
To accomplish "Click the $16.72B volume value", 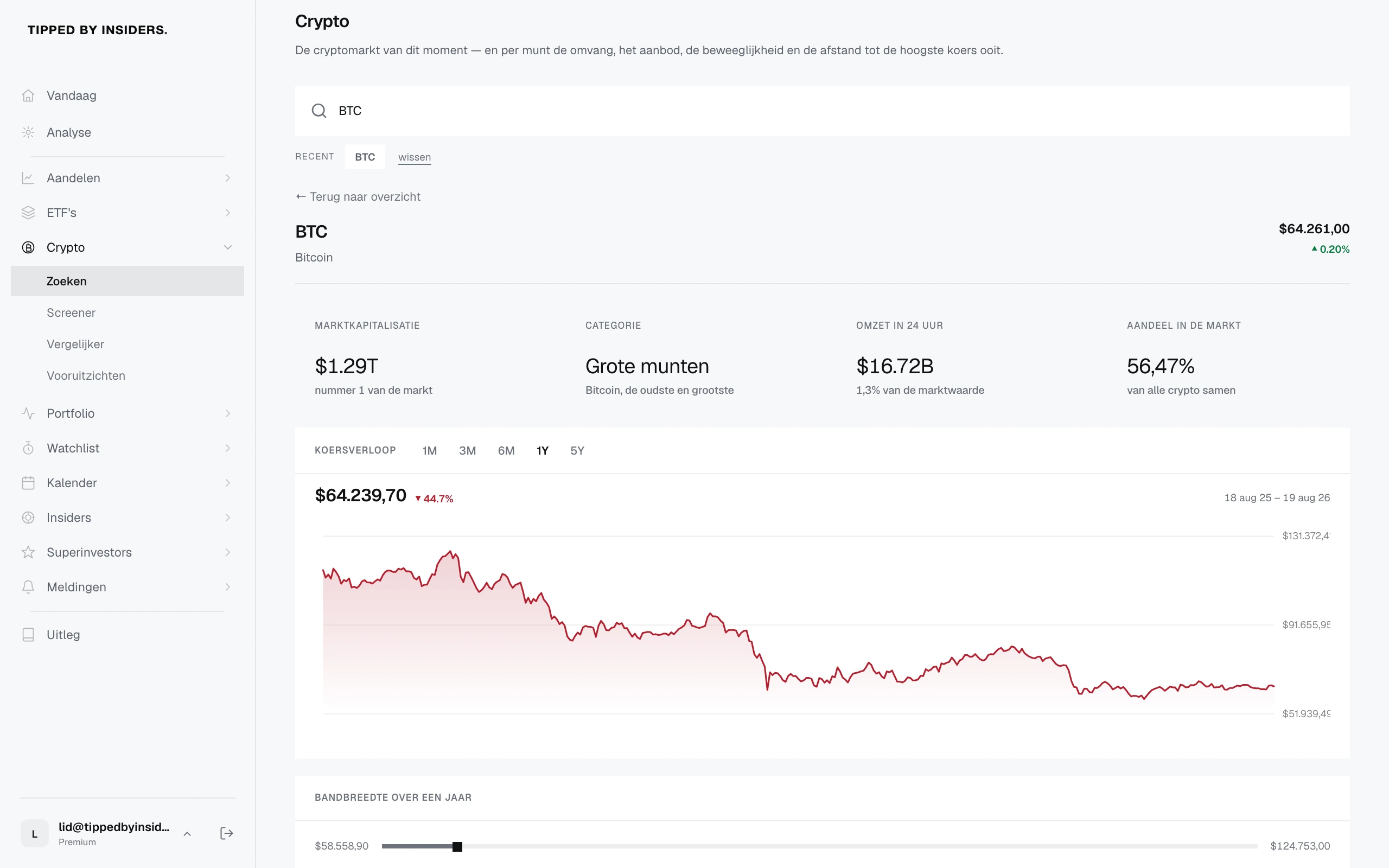I will (895, 366).
